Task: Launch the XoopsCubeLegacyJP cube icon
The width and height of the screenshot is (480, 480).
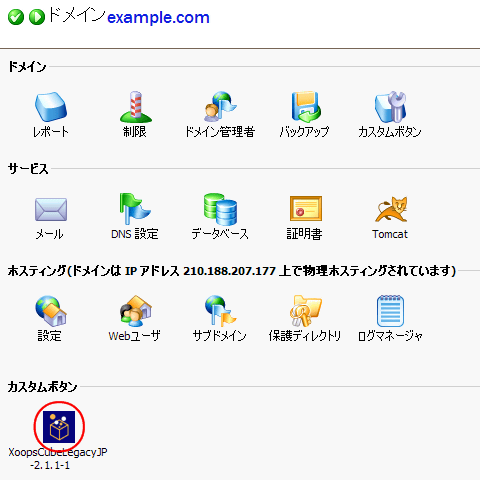Action: [x=59, y=427]
